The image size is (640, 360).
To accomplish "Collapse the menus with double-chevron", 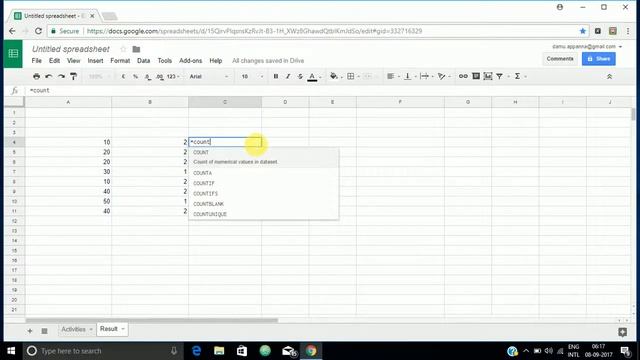I will click(x=609, y=76).
